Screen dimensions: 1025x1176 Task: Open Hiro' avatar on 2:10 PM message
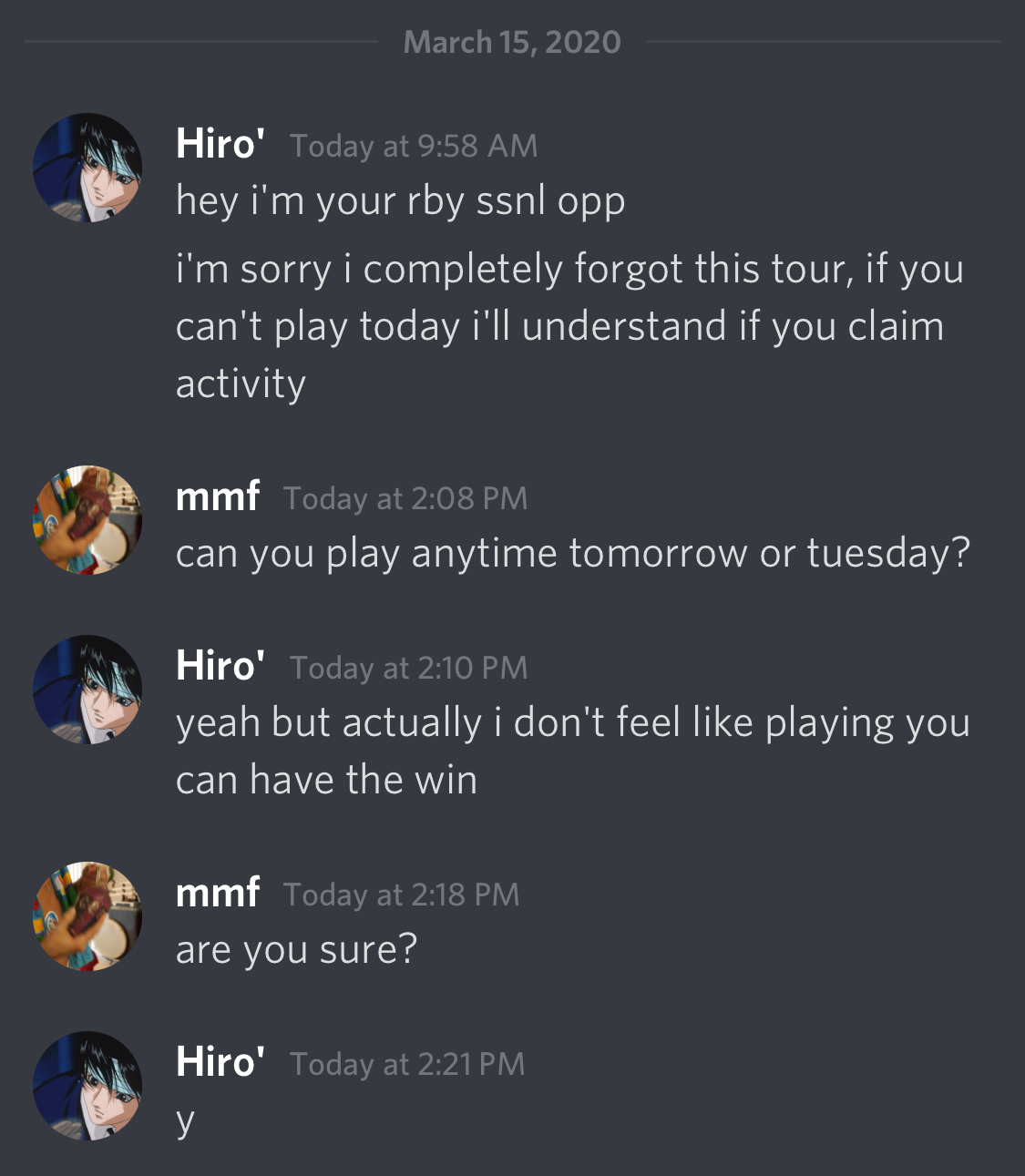pos(87,690)
